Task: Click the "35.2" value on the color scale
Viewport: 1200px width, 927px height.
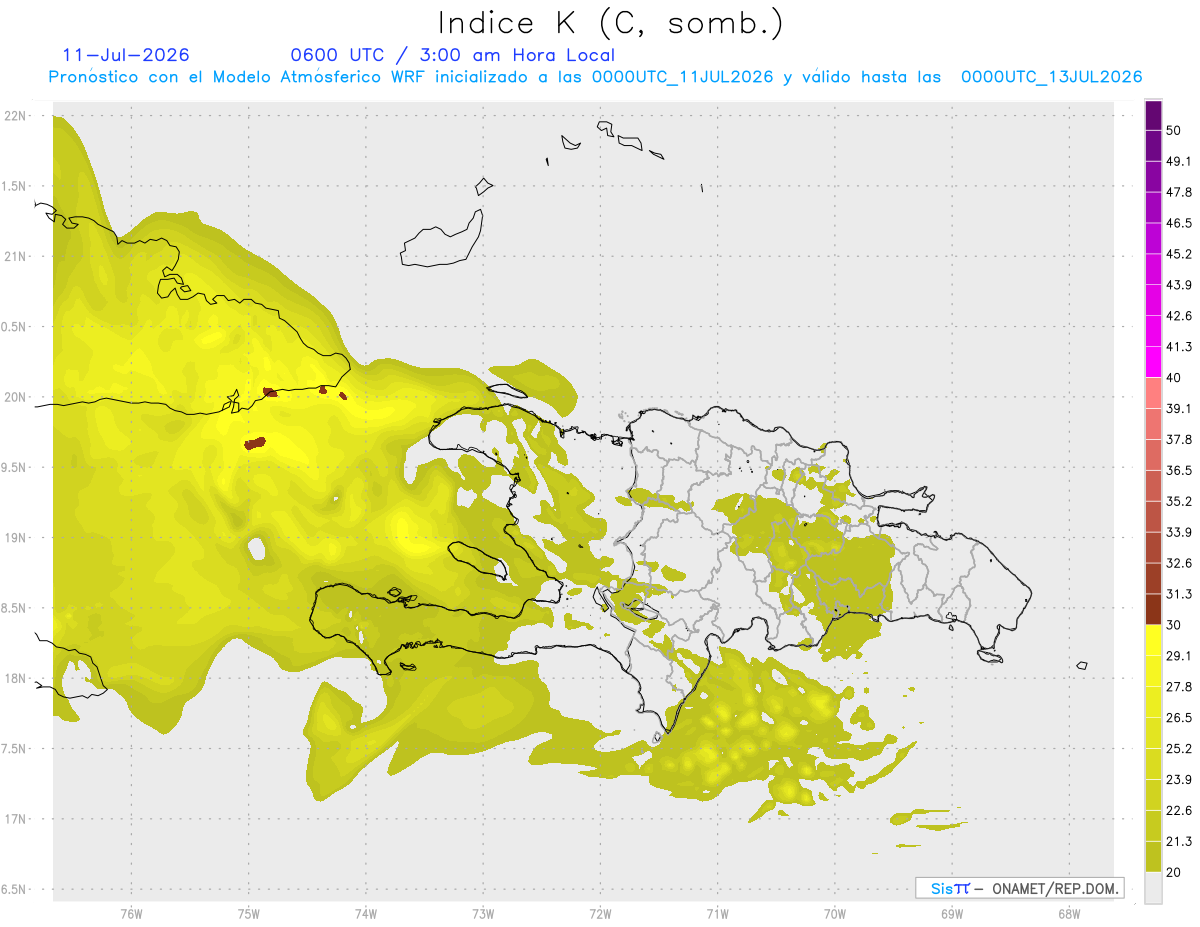Action: (1179, 501)
